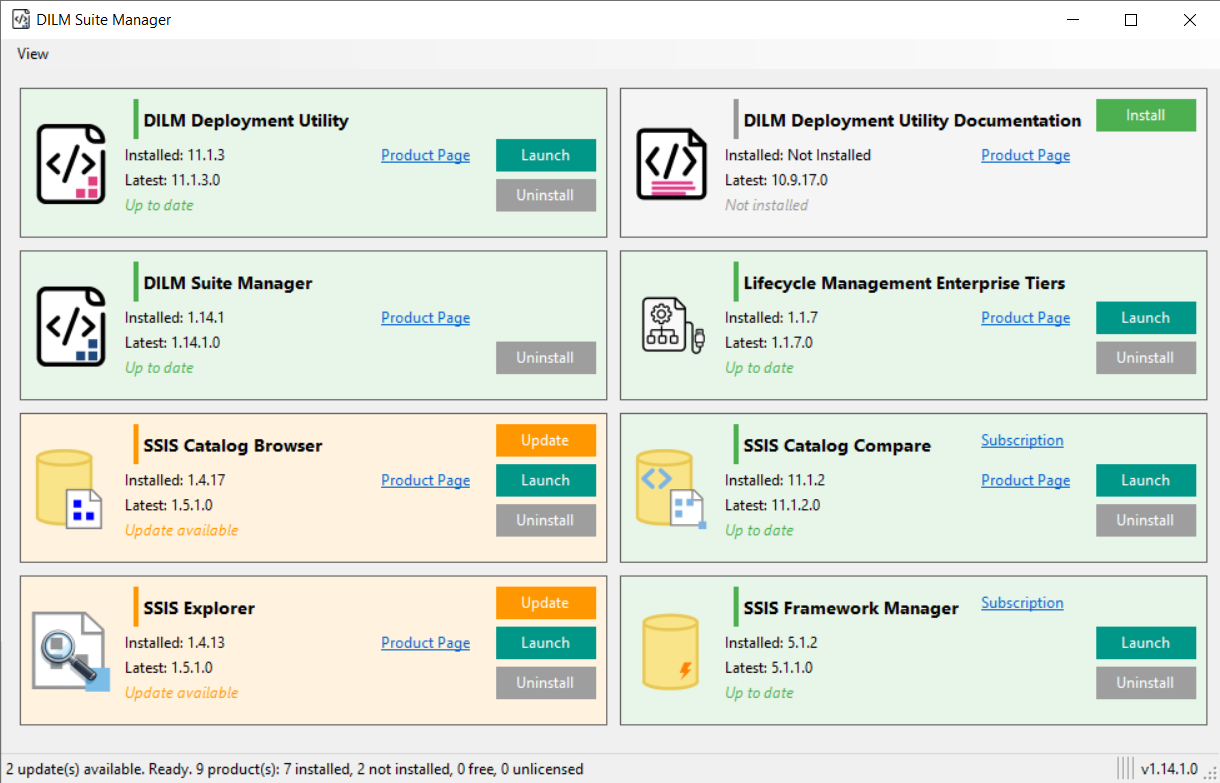Click "Latest: 10.9.17.0" version text
1220x783 pixels.
tap(776, 180)
